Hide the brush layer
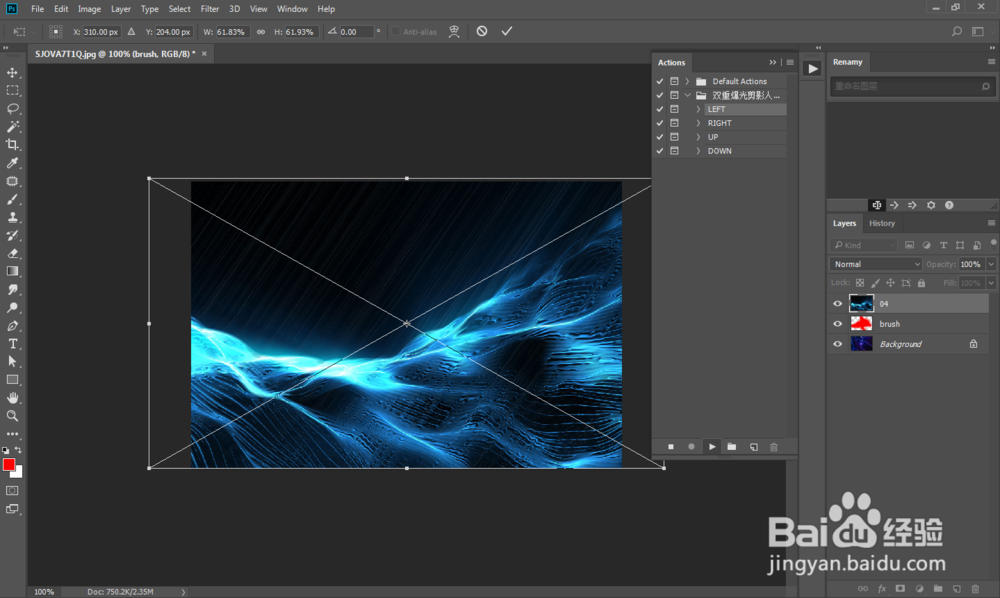 [x=837, y=324]
